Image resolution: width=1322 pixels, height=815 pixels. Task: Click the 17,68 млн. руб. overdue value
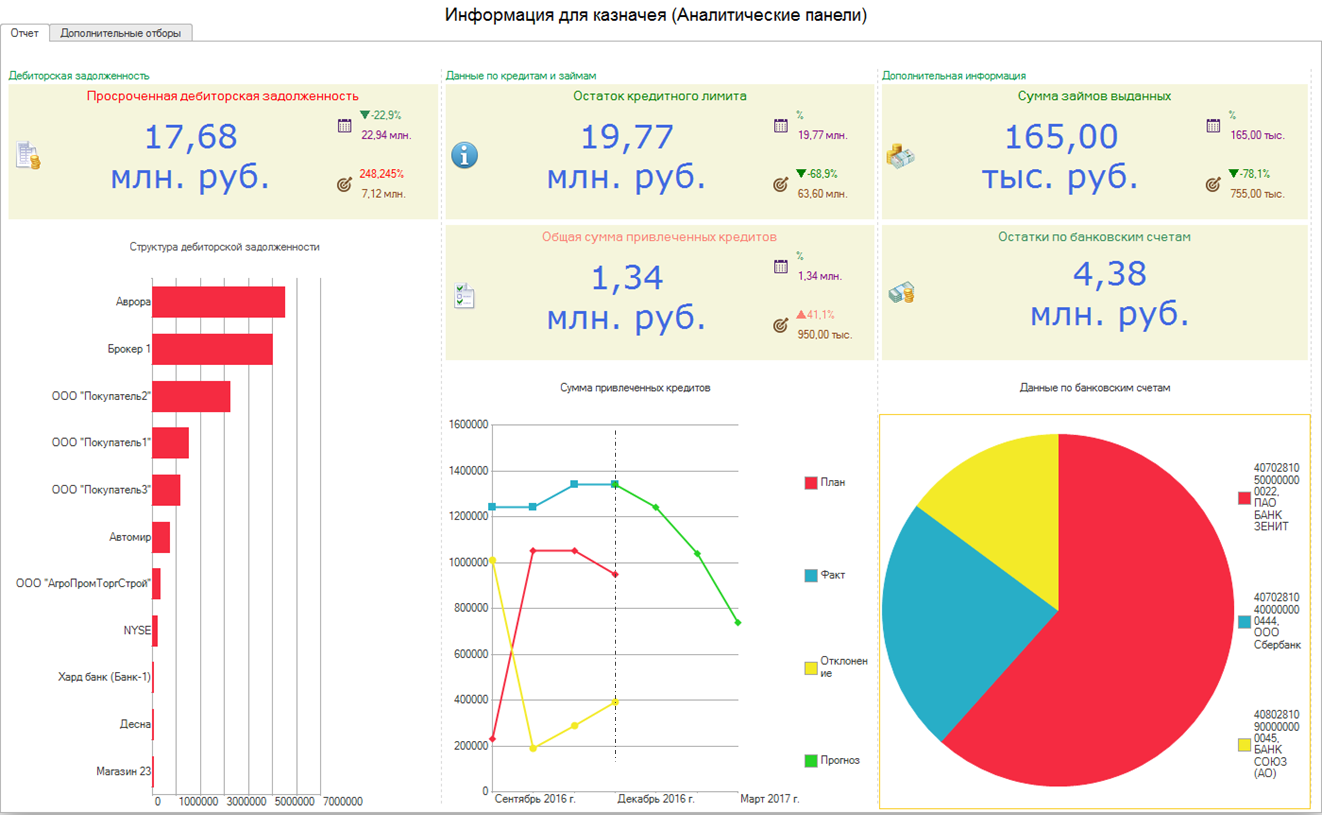tap(189, 156)
